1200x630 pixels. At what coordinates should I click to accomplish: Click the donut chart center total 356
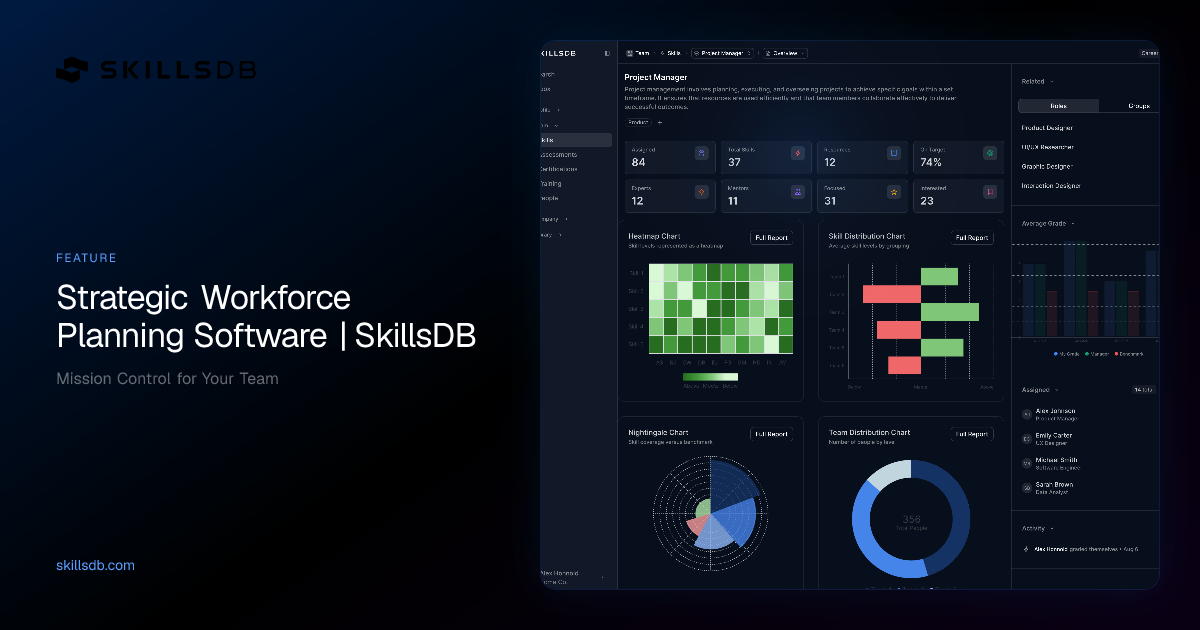tap(911, 519)
